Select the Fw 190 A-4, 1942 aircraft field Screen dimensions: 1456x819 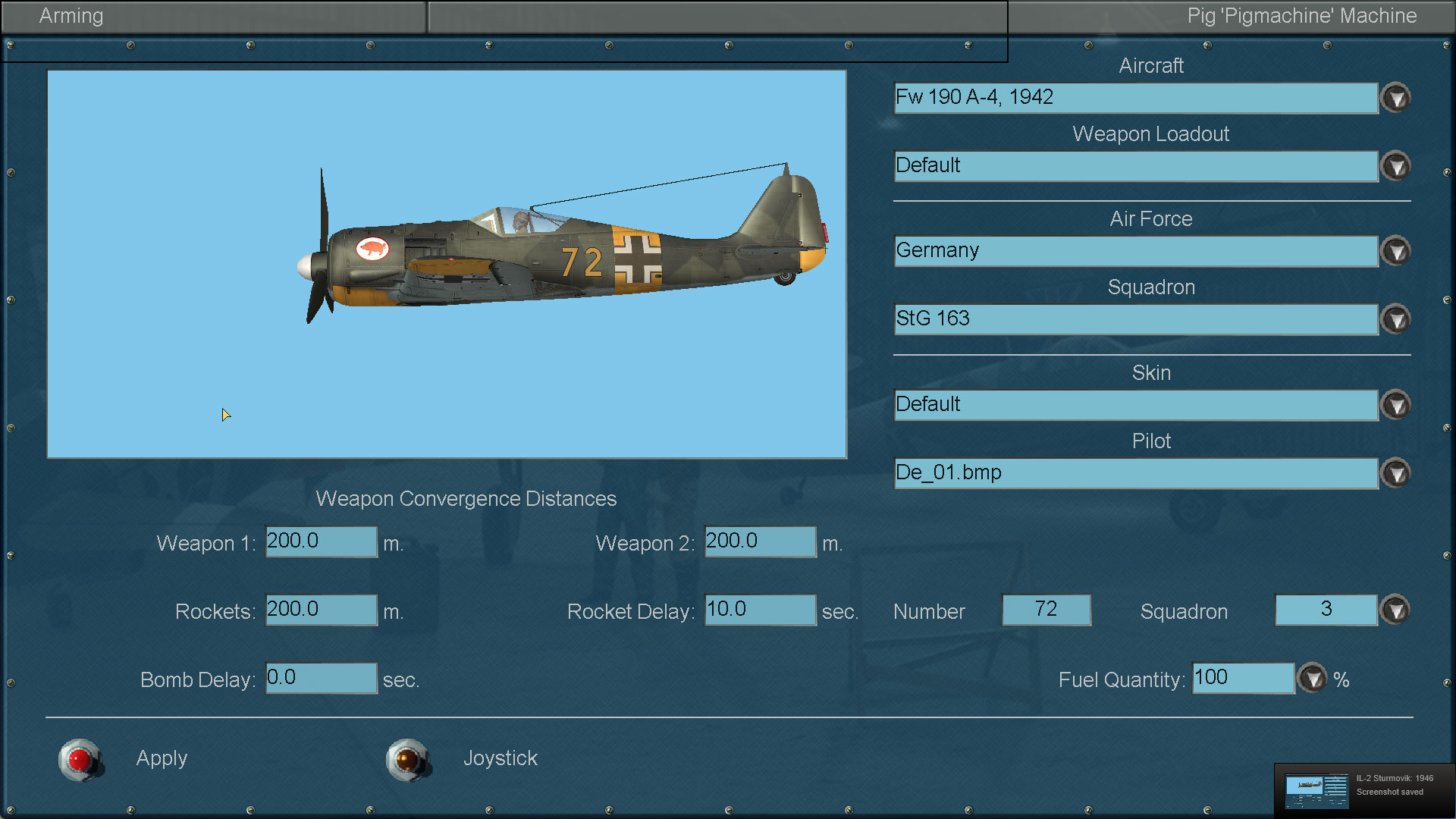(1136, 98)
